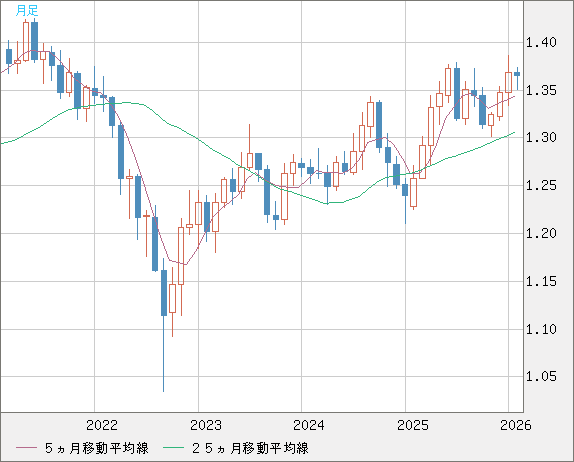The height and width of the screenshot is (462, 574).
Task: Click the 1.05 price axis label
Action: pos(541,376)
